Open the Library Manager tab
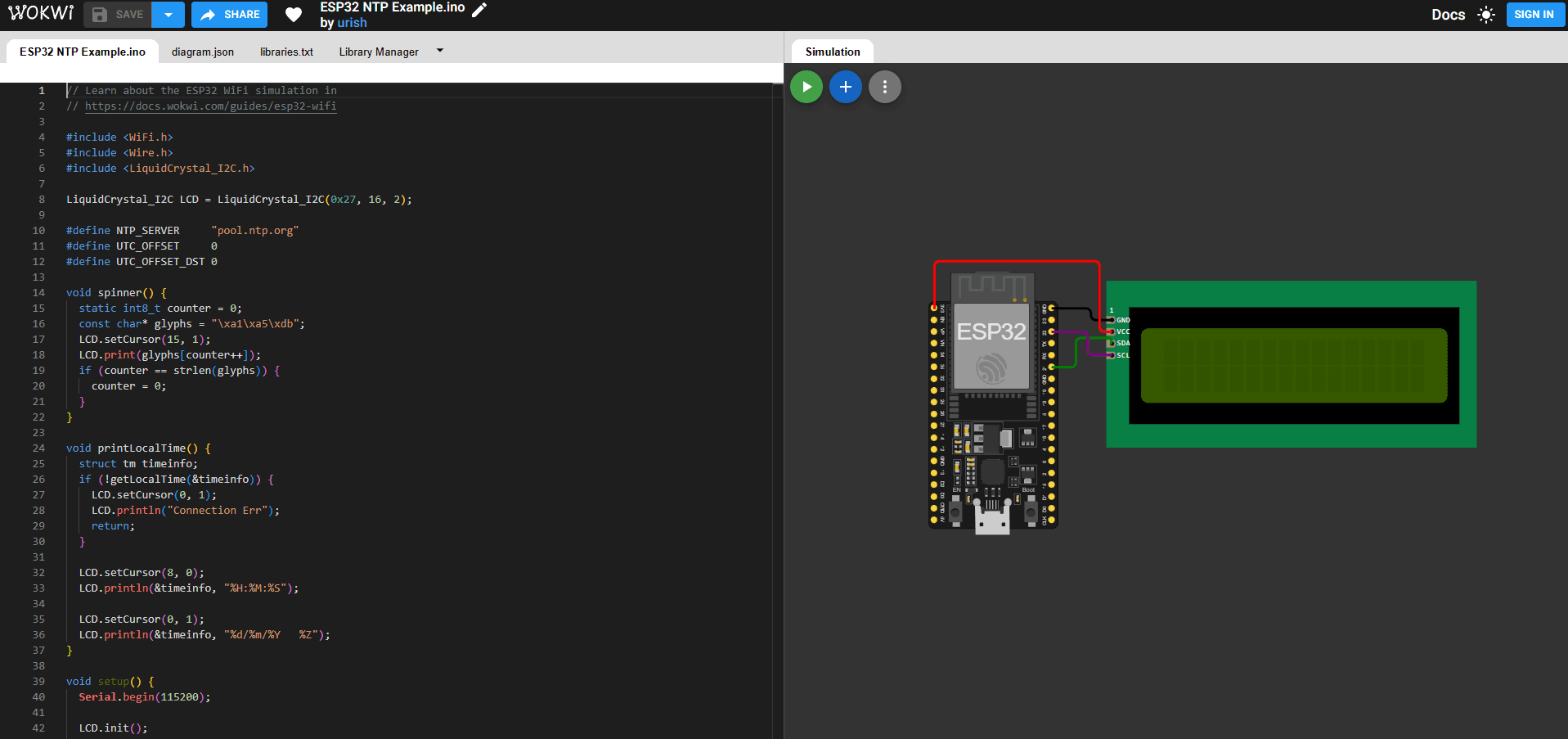The height and width of the screenshot is (739, 1568). (379, 52)
